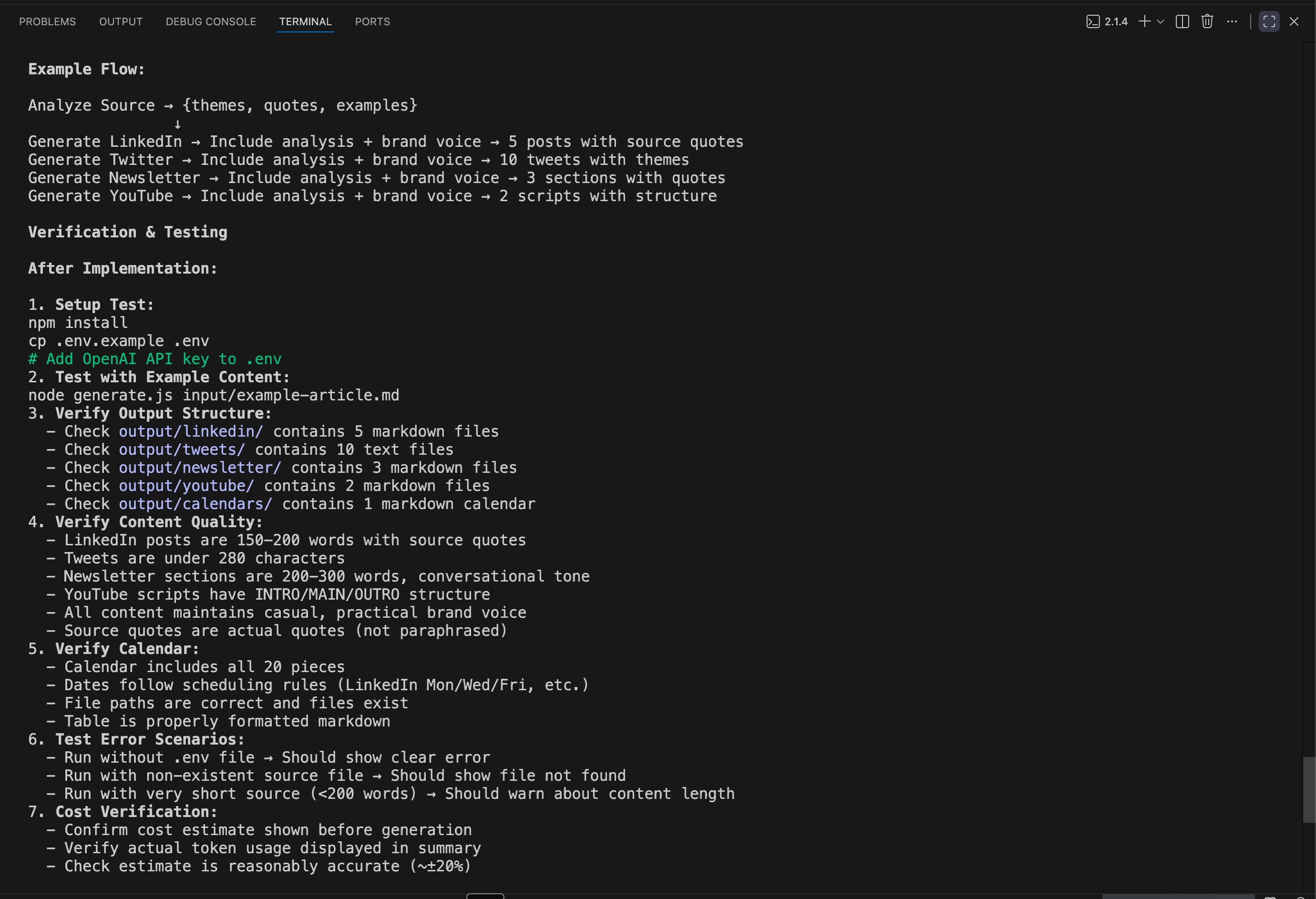Split the terminal pane
This screenshot has height=899, width=1316.
1182,21
